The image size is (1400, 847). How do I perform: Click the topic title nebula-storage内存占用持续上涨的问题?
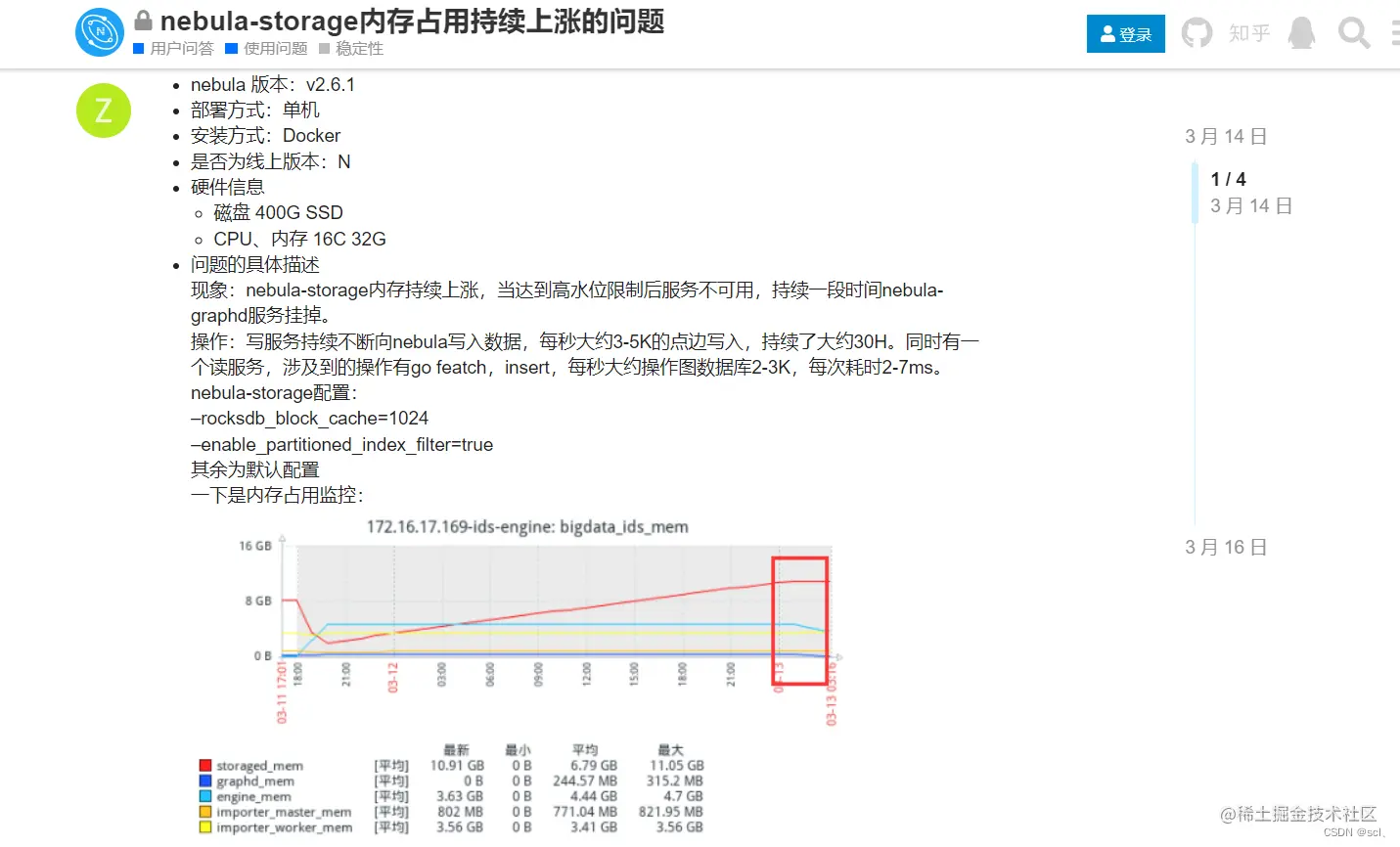pyautogui.click(x=413, y=22)
